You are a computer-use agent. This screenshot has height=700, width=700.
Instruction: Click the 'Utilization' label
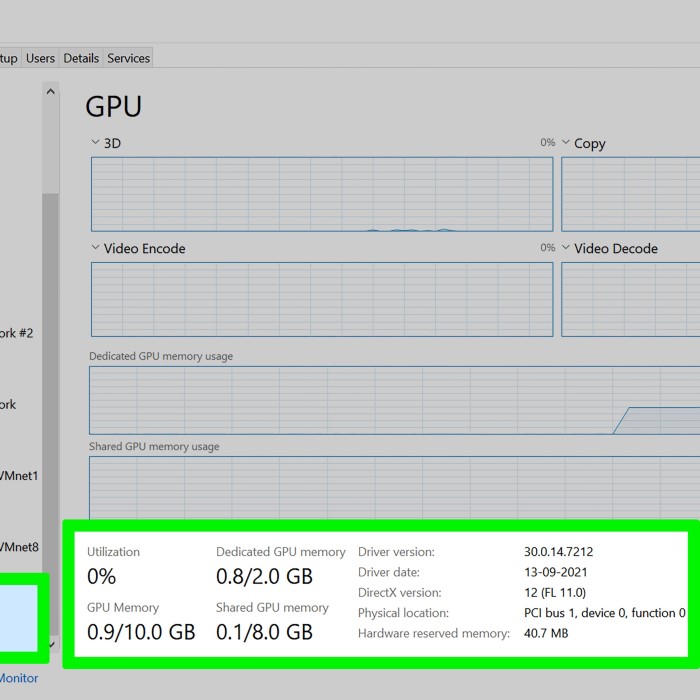coord(113,552)
